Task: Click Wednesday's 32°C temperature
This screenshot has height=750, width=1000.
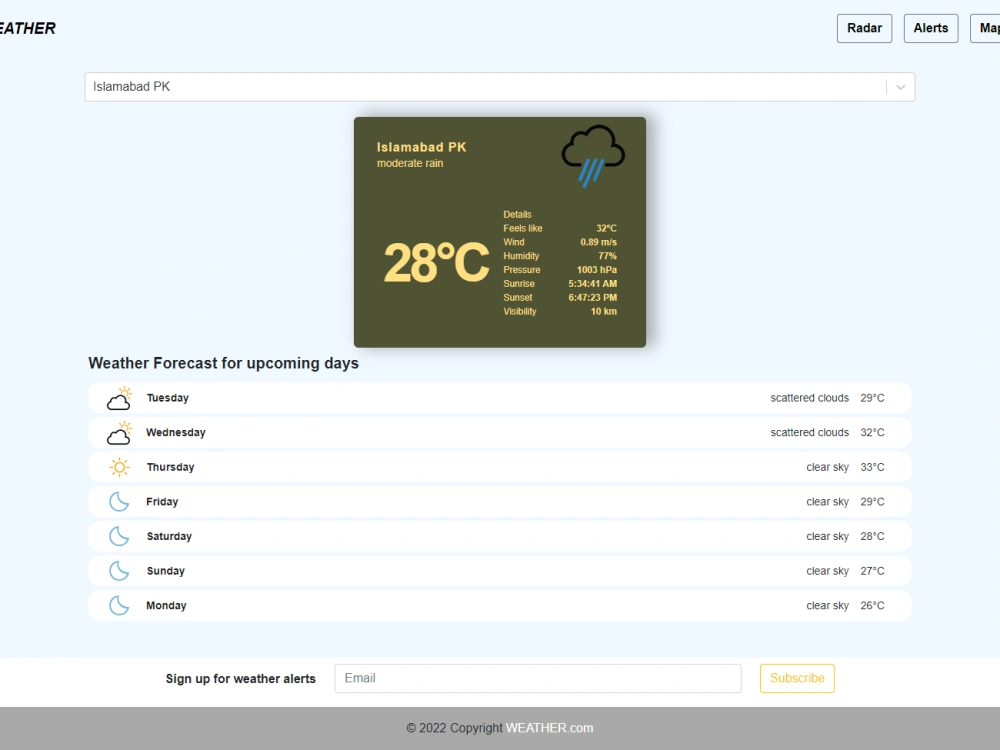Action: (872, 432)
